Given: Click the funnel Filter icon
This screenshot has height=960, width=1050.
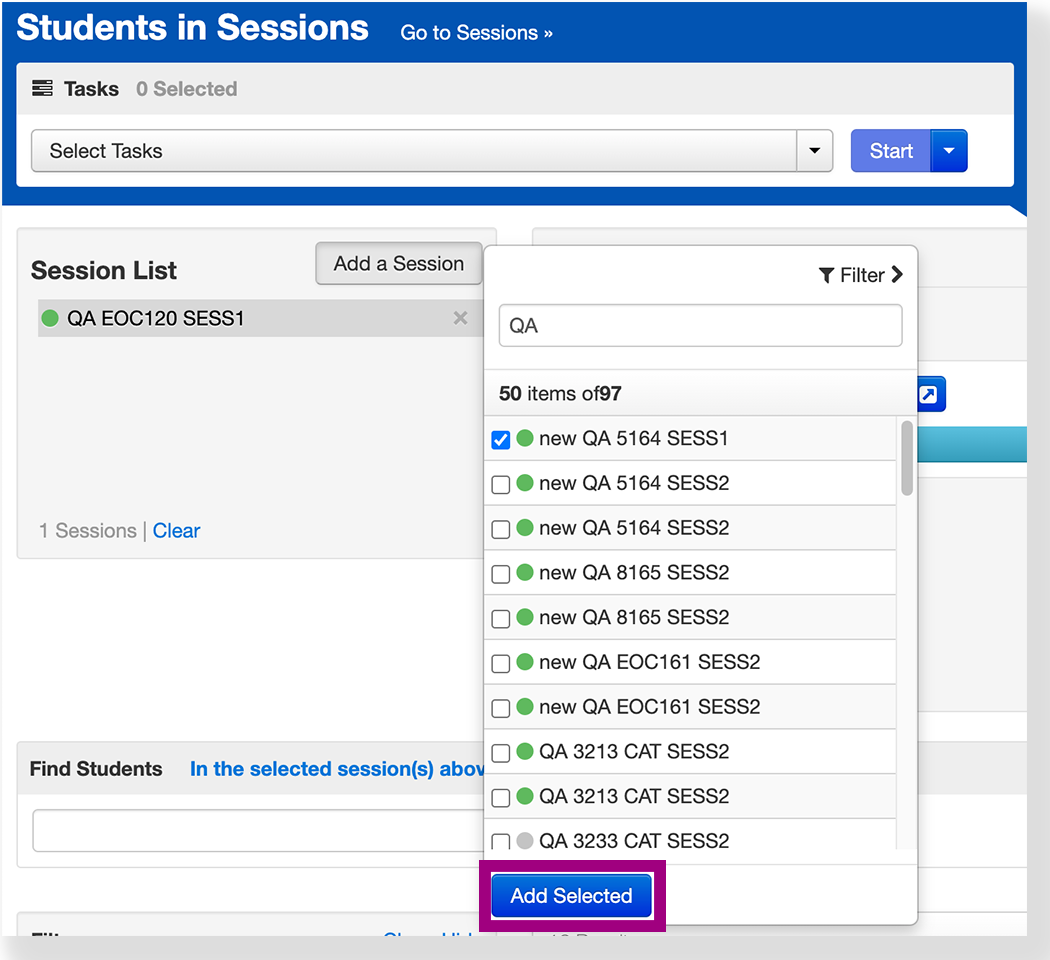Looking at the screenshot, I should (x=826, y=275).
